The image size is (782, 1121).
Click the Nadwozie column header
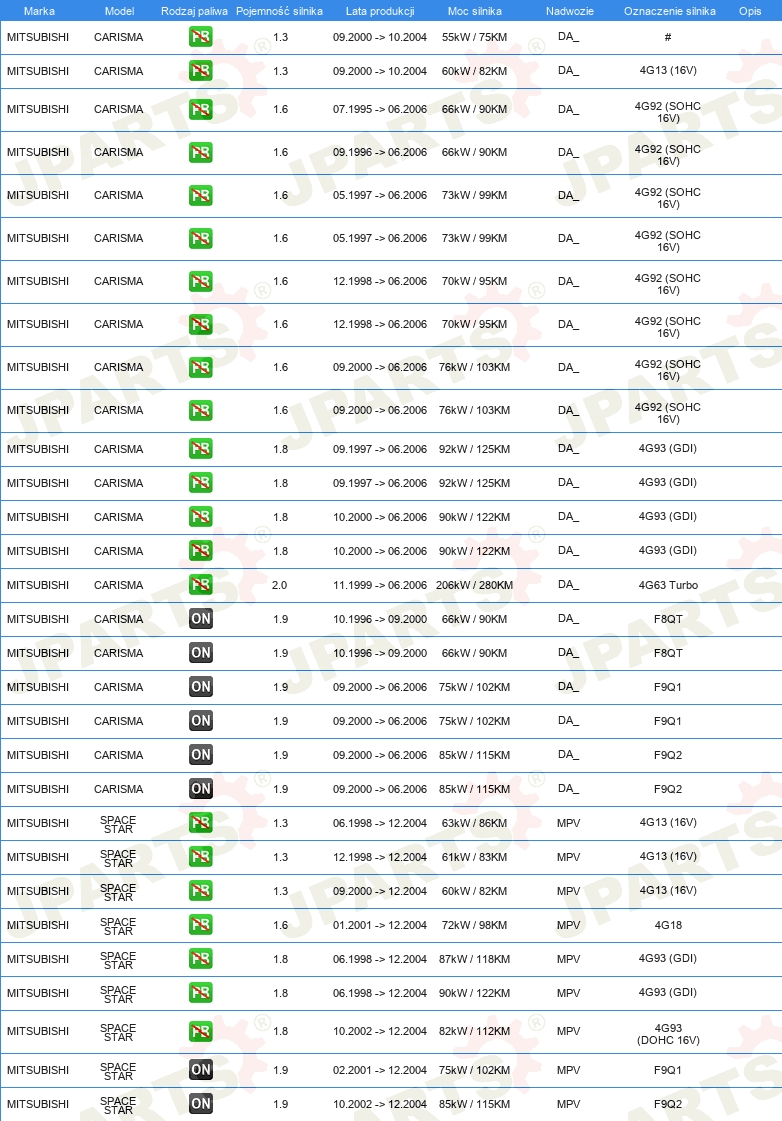click(x=570, y=11)
